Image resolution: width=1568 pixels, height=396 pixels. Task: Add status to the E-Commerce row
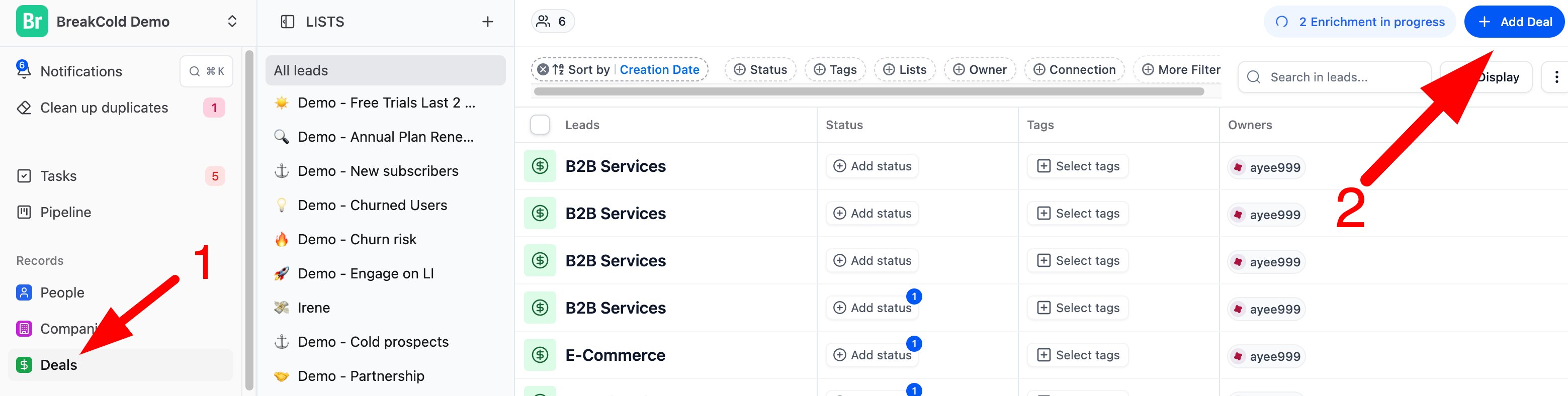tap(872, 355)
